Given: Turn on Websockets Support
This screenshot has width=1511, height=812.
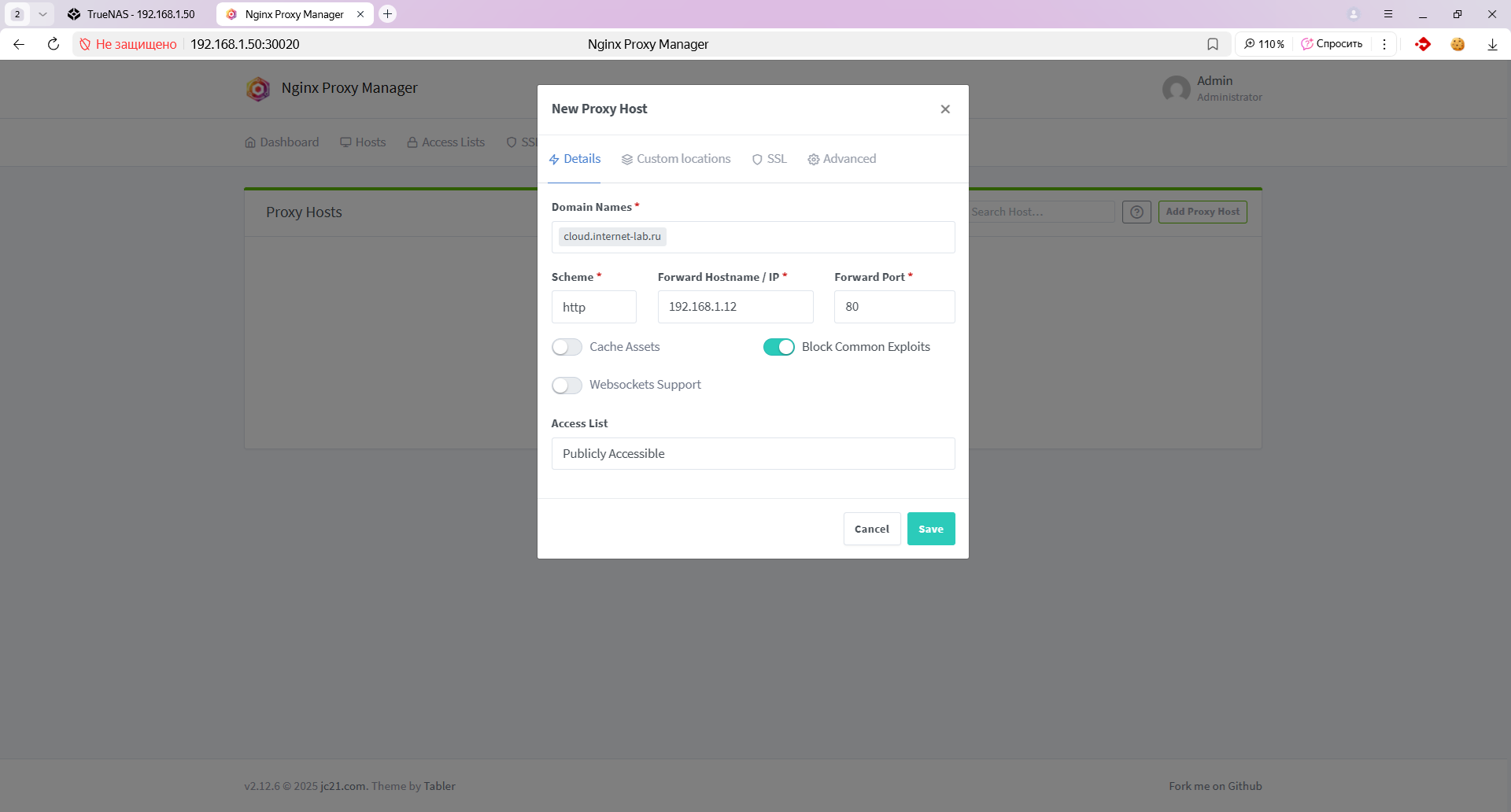Looking at the screenshot, I should pos(567,385).
